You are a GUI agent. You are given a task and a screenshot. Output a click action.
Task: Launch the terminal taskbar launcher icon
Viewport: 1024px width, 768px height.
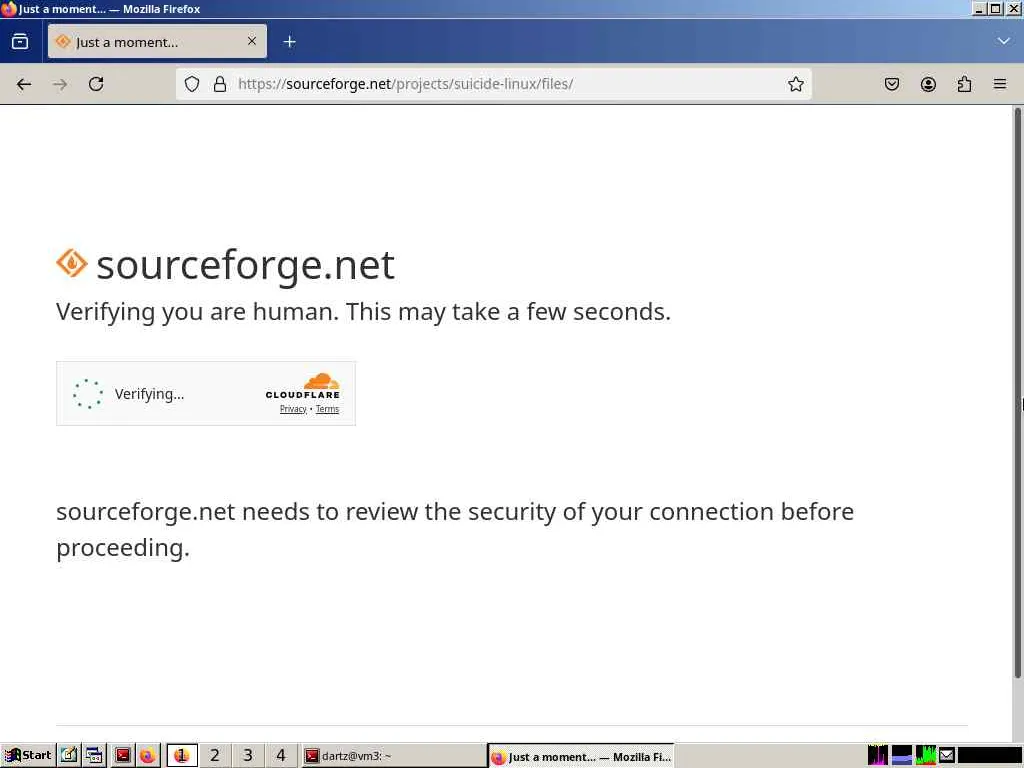pyautogui.click(x=122, y=756)
